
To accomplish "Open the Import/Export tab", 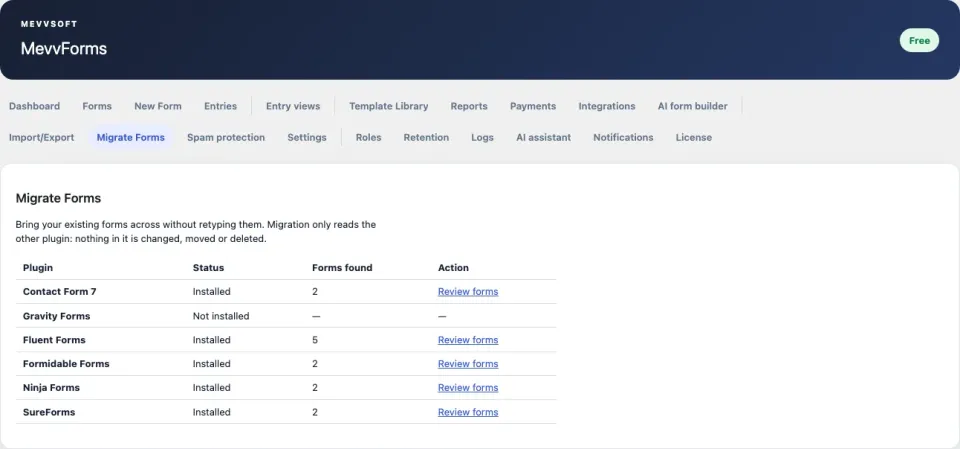I will tap(42, 137).
